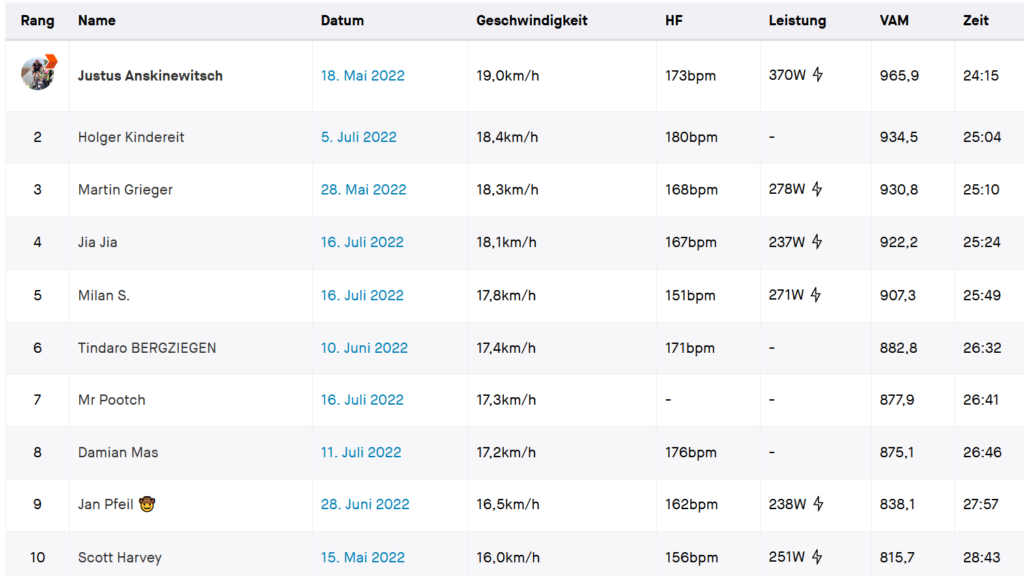The image size is (1024, 576).
Task: Open Tindaro's 10. Juni 2022 activity
Action: coord(364,348)
